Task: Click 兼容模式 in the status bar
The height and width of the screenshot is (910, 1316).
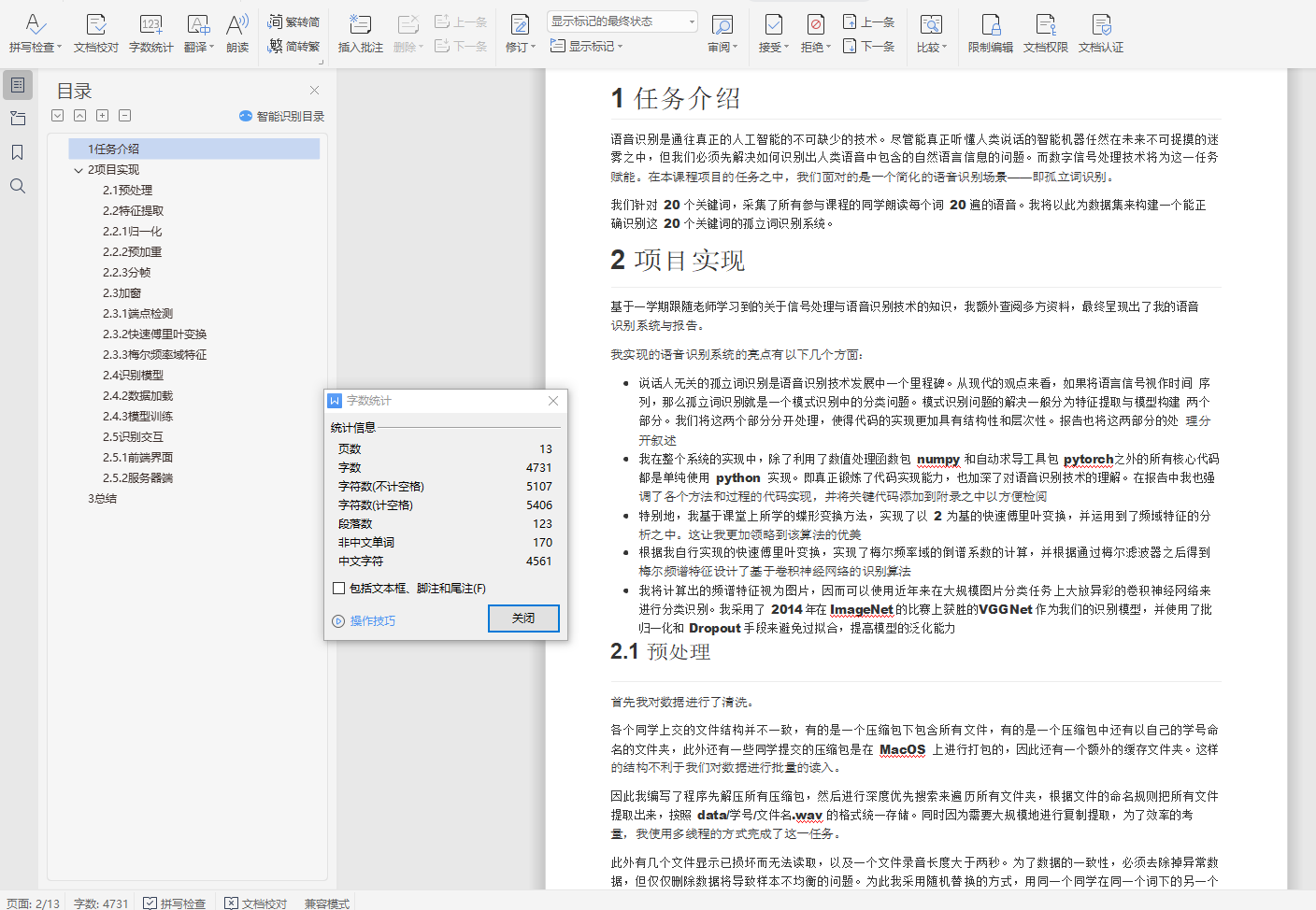Action: [x=327, y=903]
